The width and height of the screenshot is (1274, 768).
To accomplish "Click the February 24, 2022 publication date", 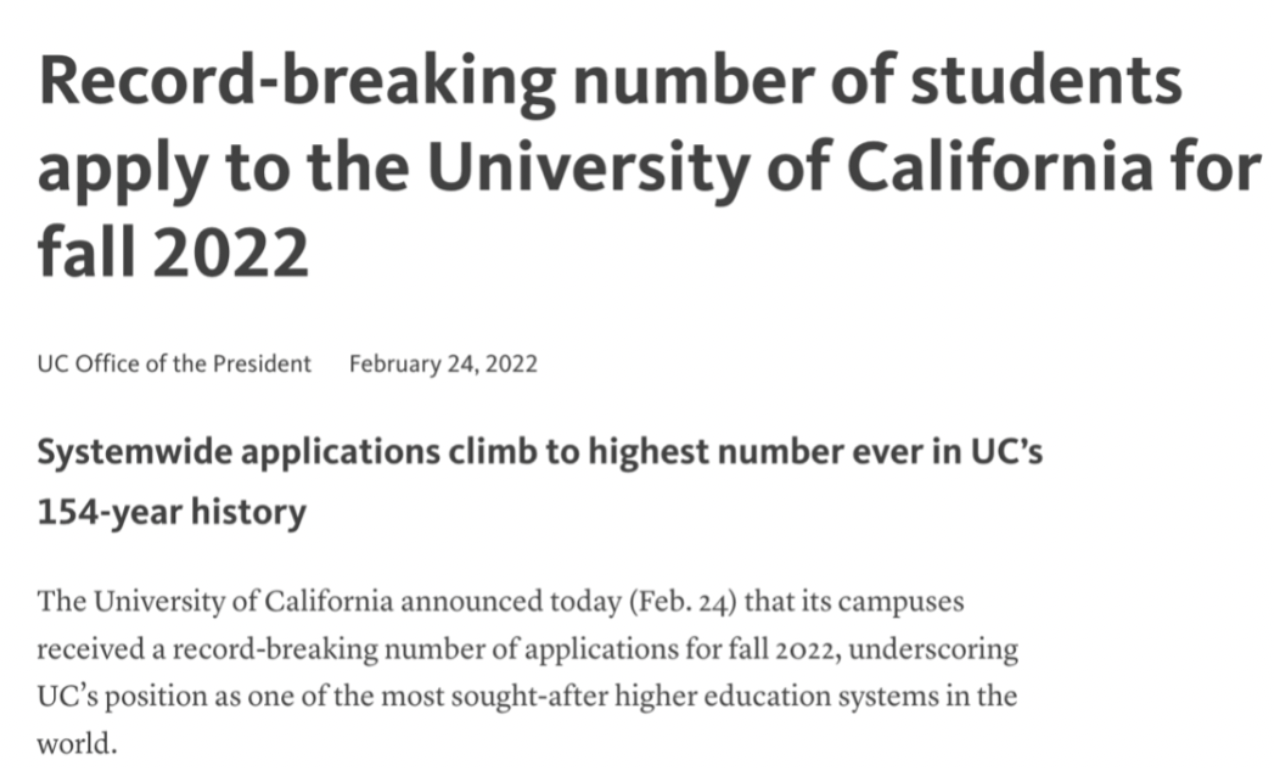I will pos(443,363).
